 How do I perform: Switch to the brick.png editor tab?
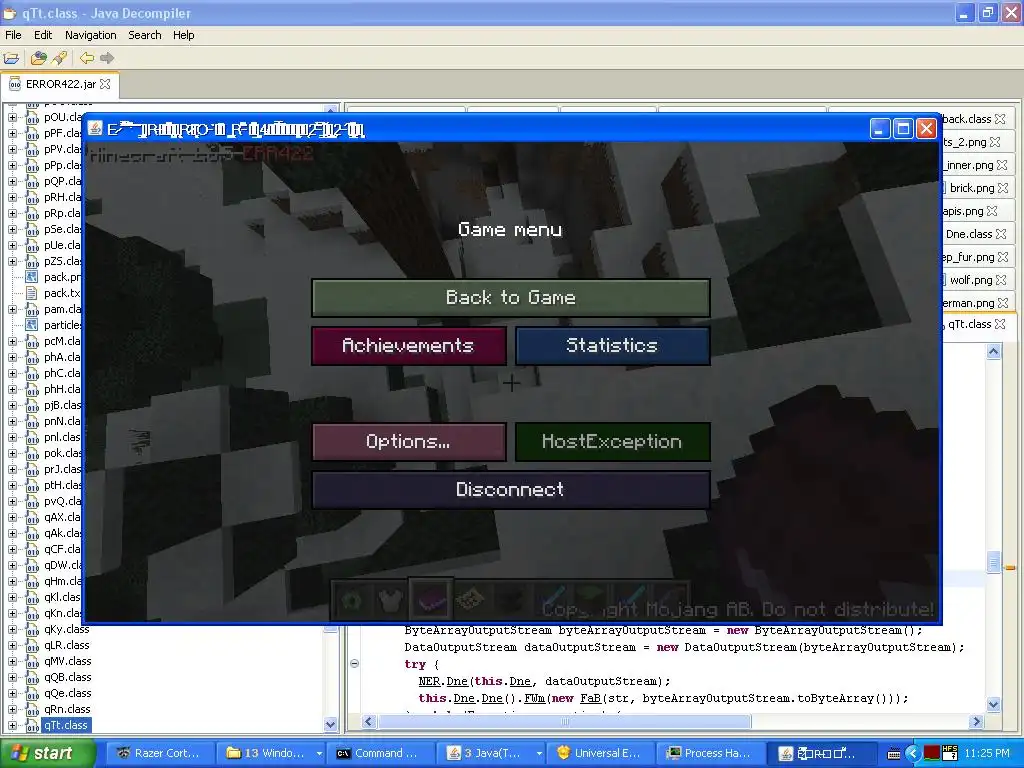[971, 188]
